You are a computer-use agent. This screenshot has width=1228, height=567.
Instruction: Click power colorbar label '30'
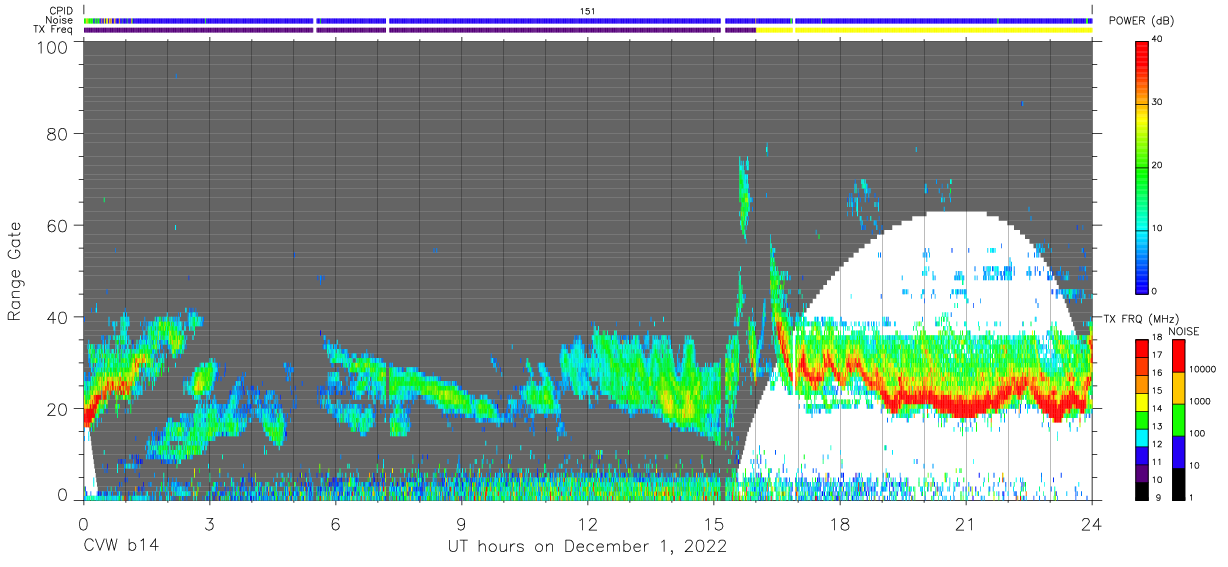pyautogui.click(x=1157, y=103)
